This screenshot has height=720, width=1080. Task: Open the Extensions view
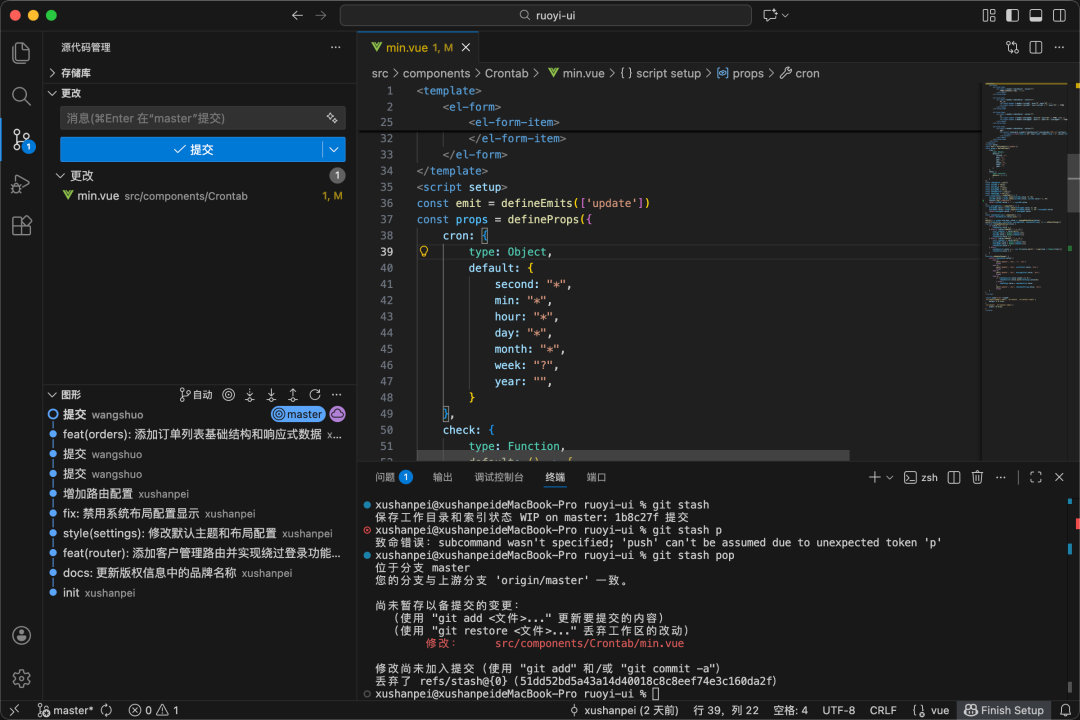tap(21, 227)
